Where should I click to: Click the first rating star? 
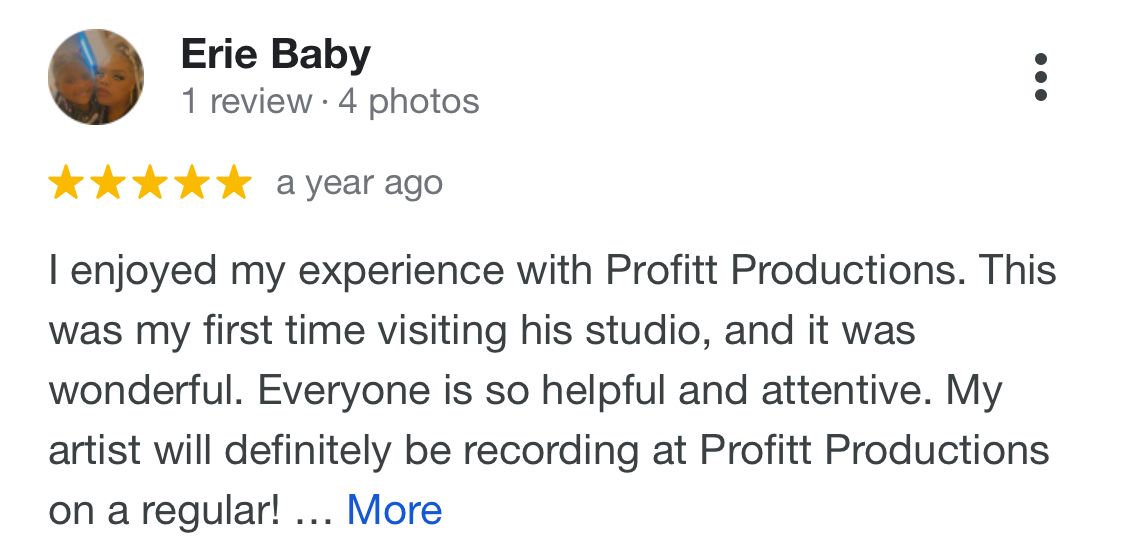[67, 184]
